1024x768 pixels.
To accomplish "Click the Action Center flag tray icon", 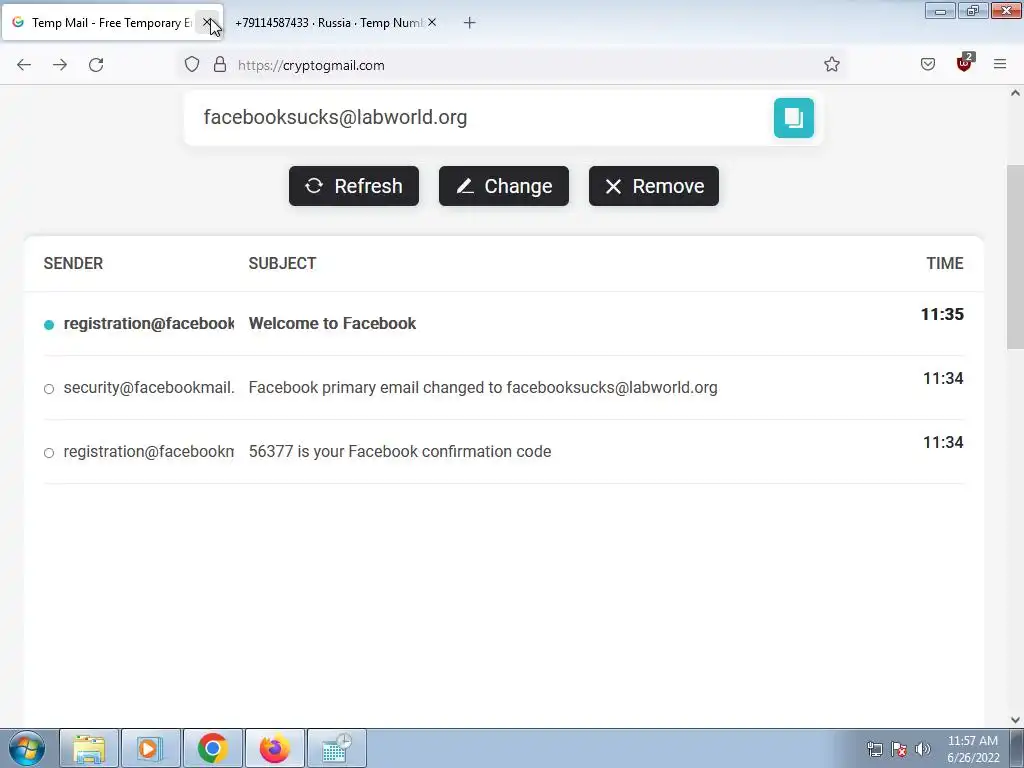I will pyautogui.click(x=899, y=749).
